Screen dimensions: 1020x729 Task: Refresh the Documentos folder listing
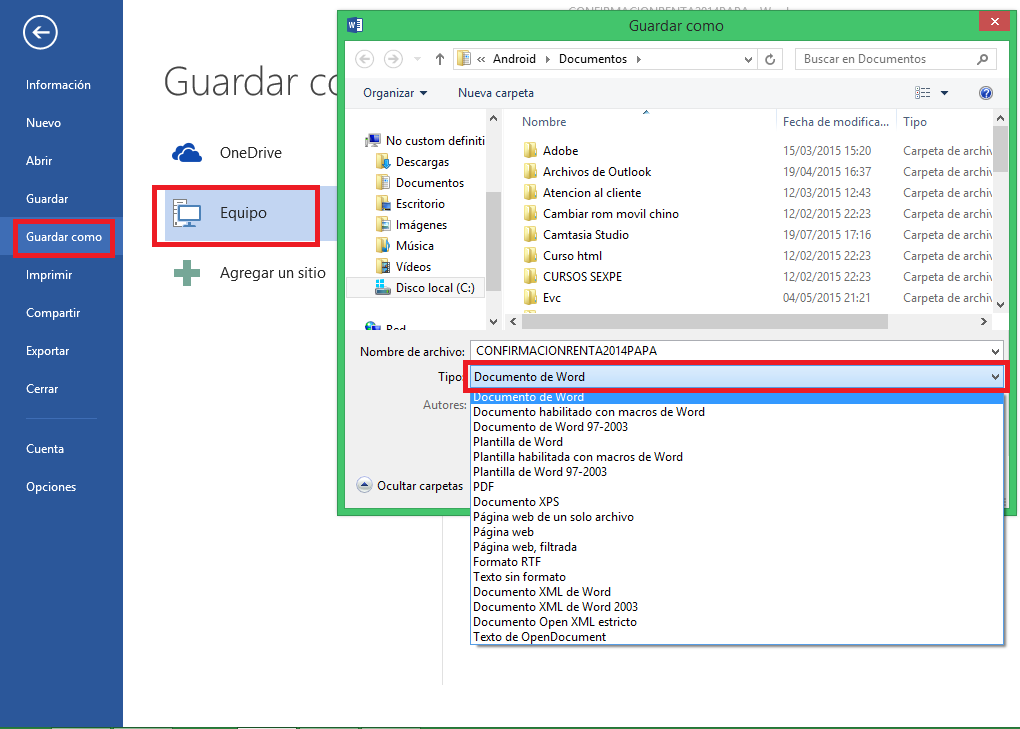(x=770, y=59)
